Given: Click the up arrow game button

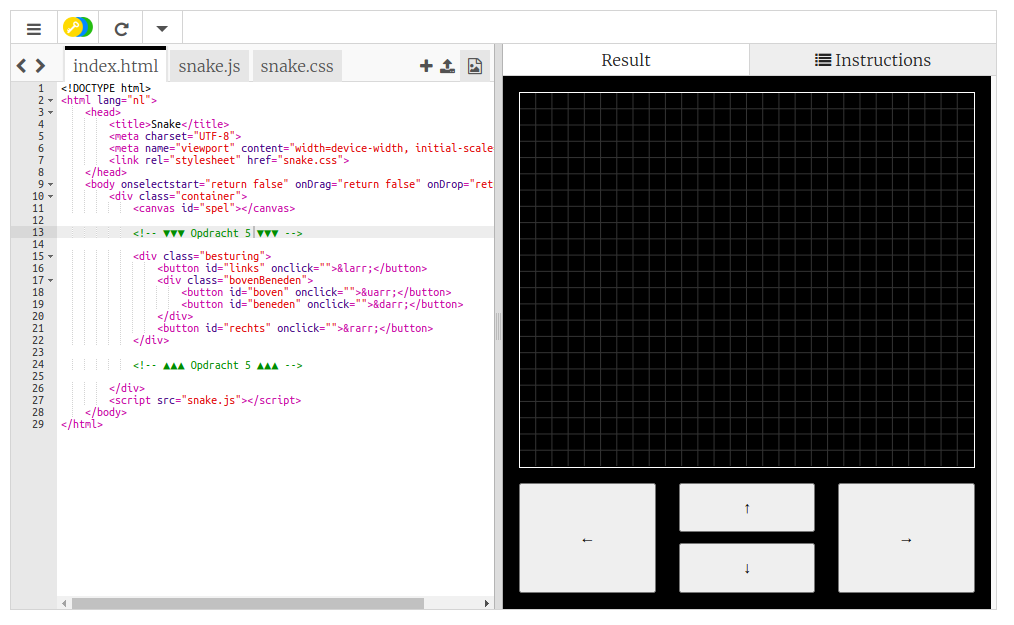Looking at the screenshot, I should pos(747,508).
